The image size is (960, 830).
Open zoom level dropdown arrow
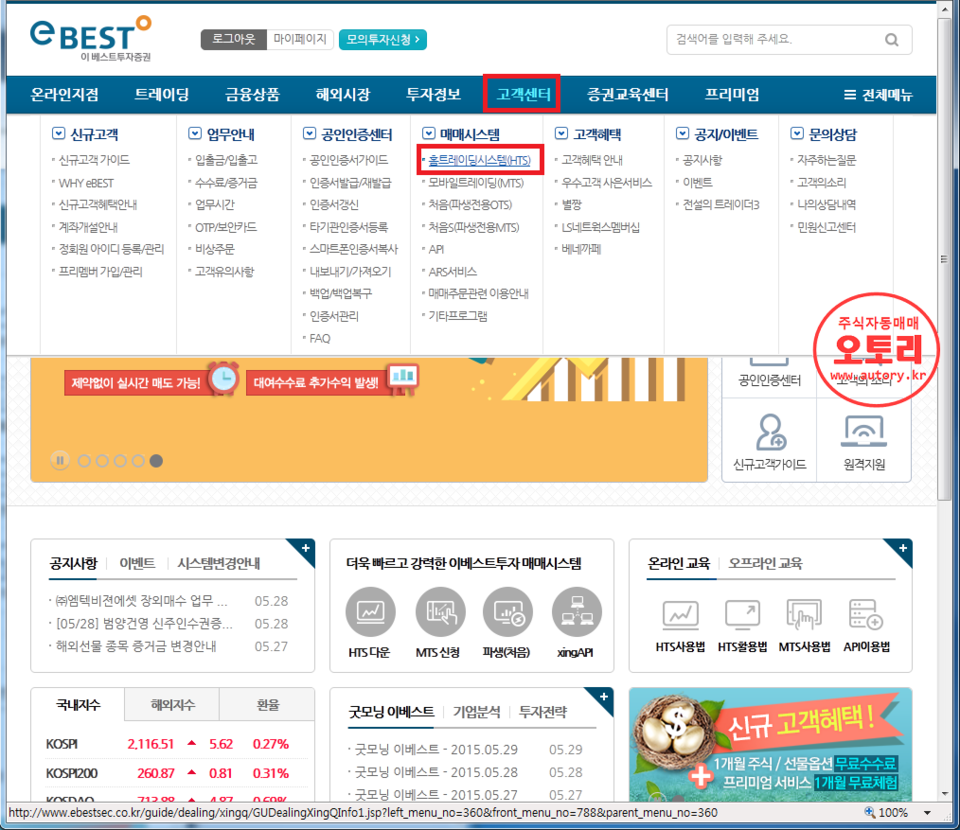click(x=927, y=813)
